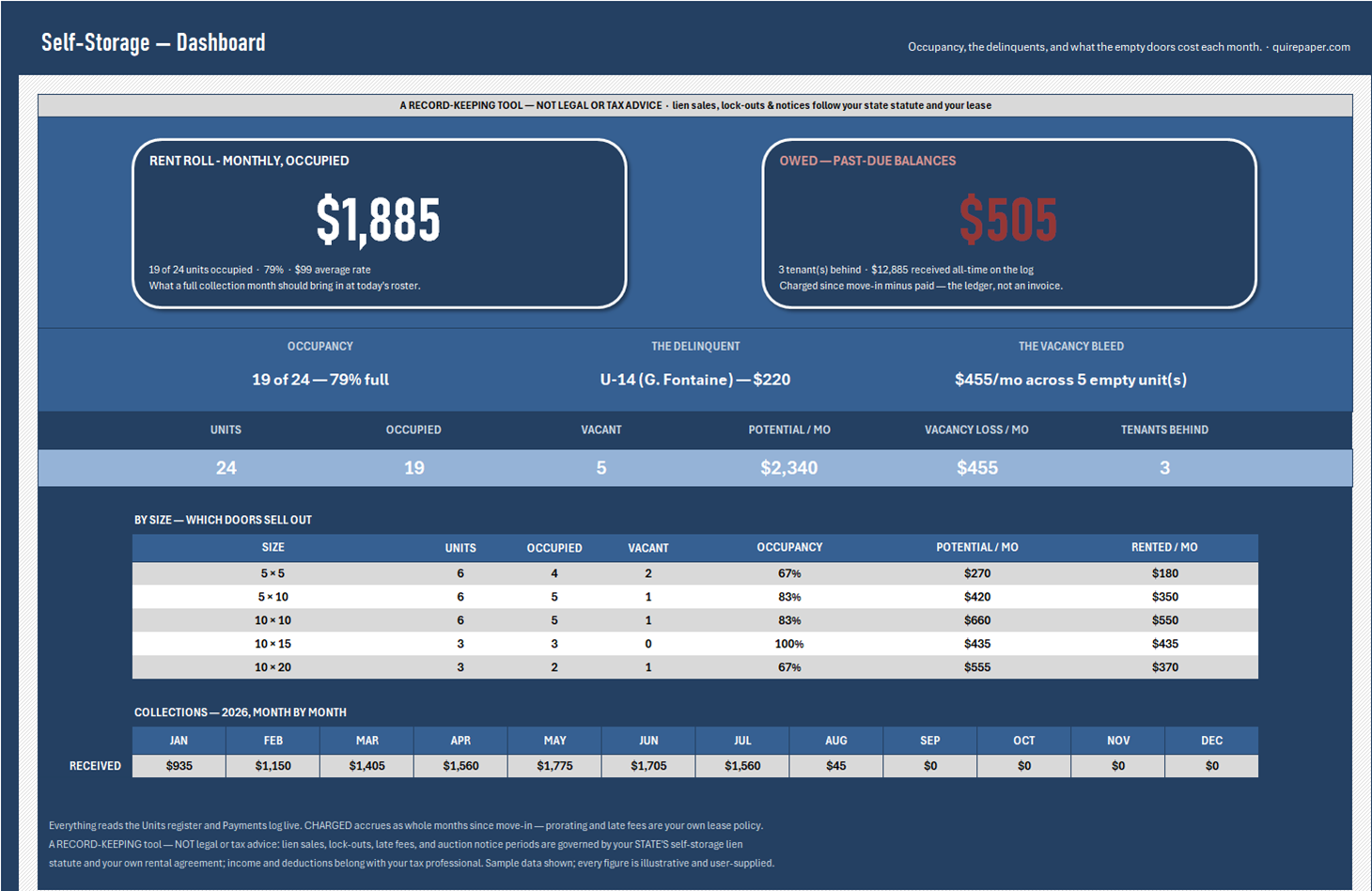Click the RECEIVED row label
The image size is (1372, 891).
coord(95,766)
